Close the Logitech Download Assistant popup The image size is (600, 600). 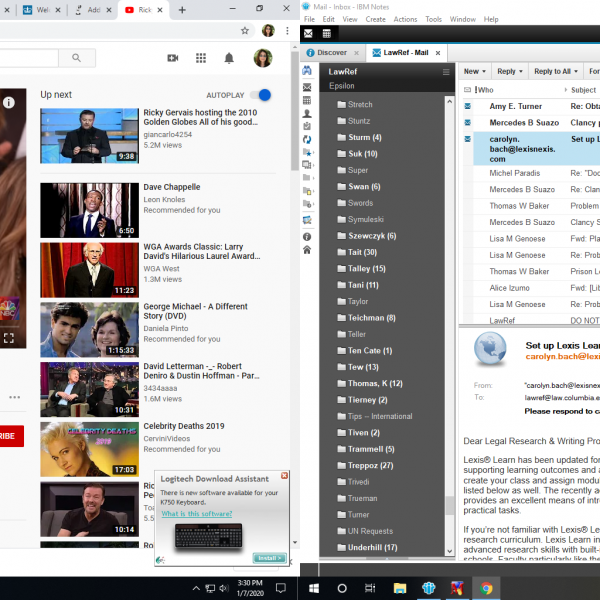(284, 475)
